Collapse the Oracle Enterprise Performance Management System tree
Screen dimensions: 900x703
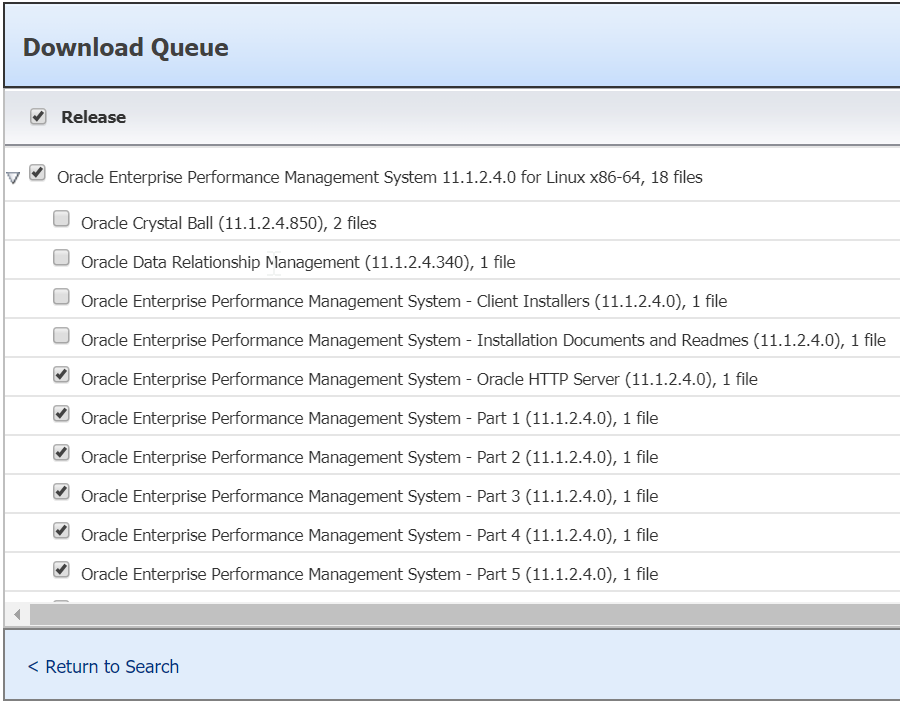click(x=13, y=178)
